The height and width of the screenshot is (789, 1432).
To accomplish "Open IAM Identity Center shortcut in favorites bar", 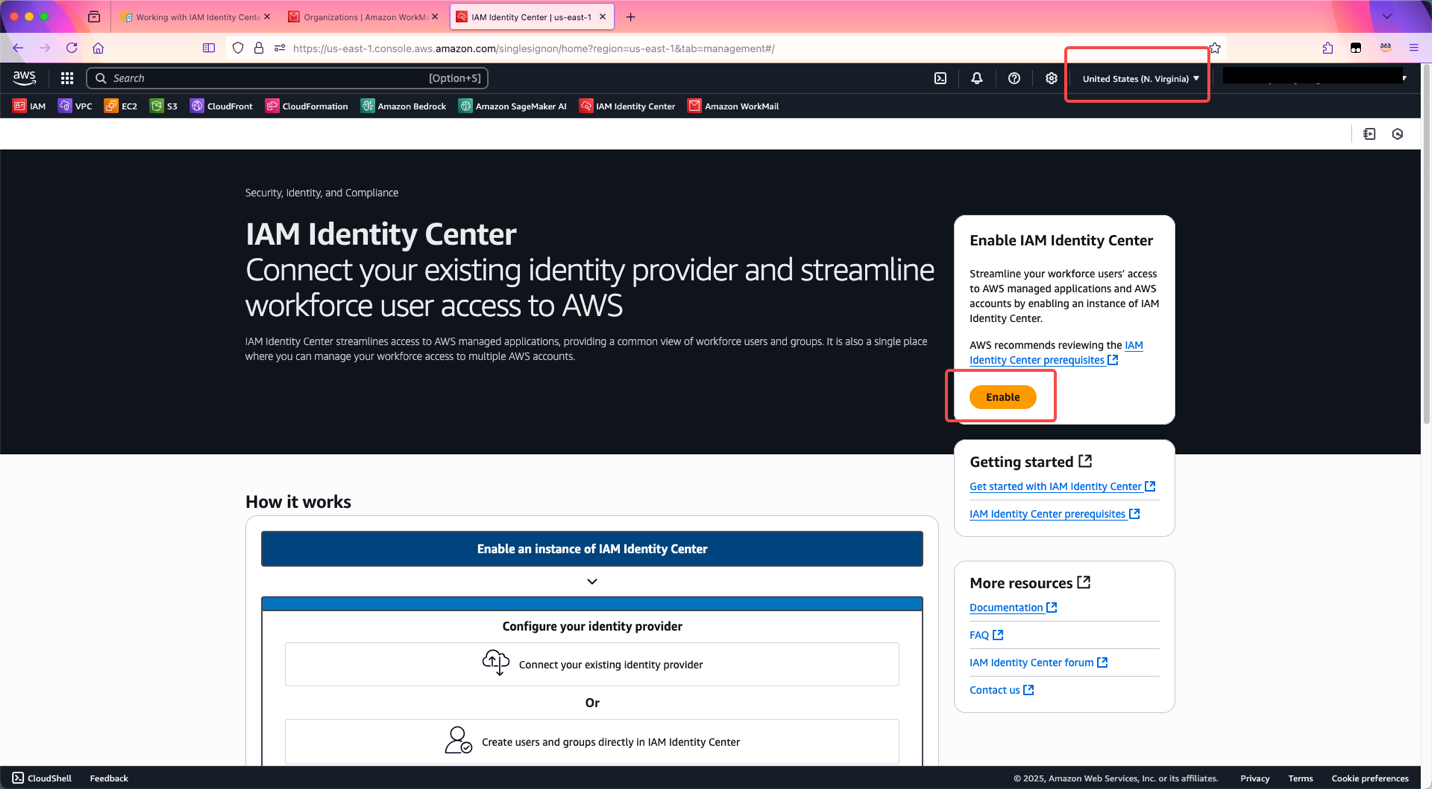I will pyautogui.click(x=627, y=106).
